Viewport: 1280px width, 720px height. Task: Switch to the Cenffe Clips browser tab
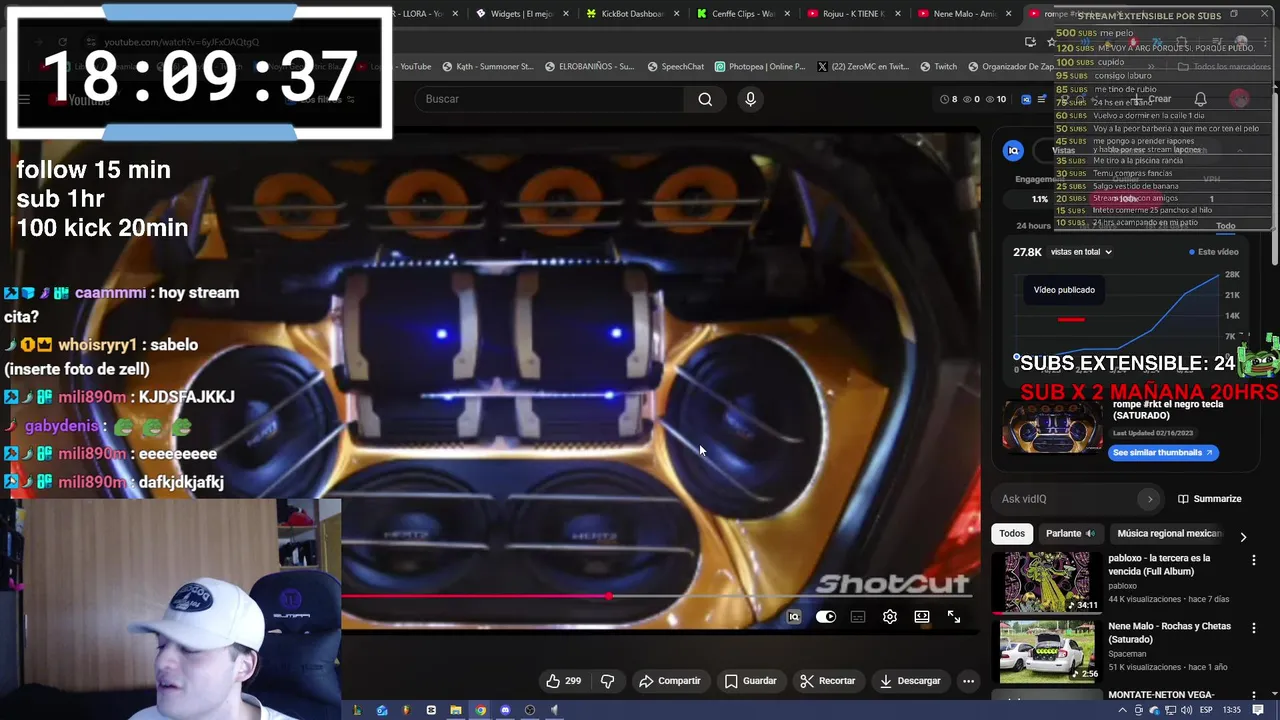pos(740,14)
